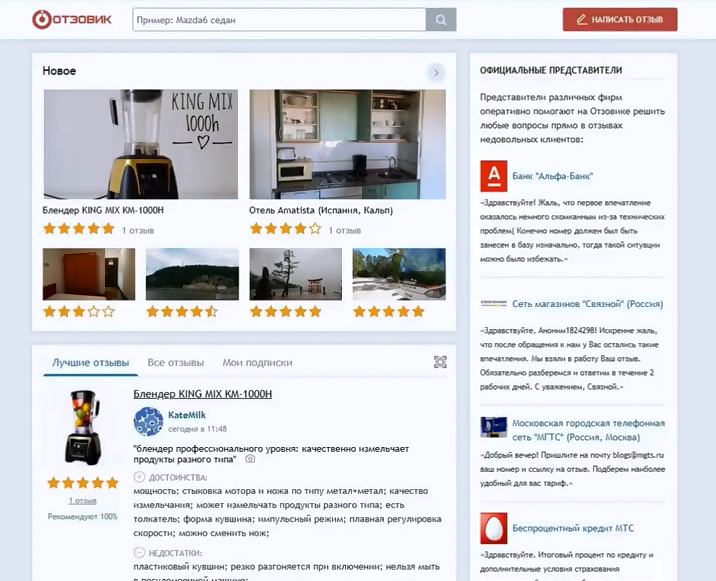The image size is (716, 581).
Task: Select the Мои подписки tab
Action: [257, 363]
